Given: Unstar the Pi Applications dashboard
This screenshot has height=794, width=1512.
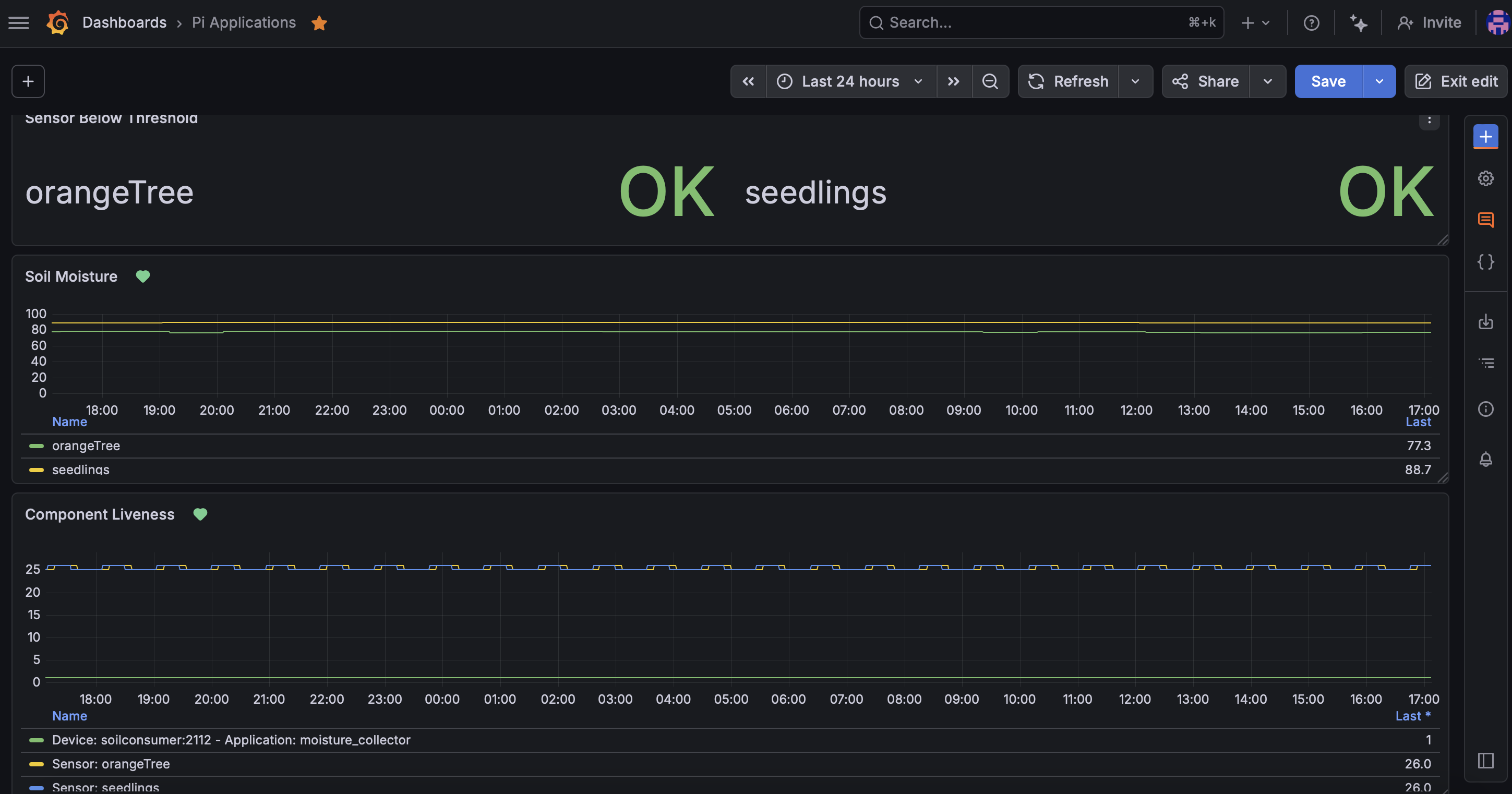Looking at the screenshot, I should 319,23.
